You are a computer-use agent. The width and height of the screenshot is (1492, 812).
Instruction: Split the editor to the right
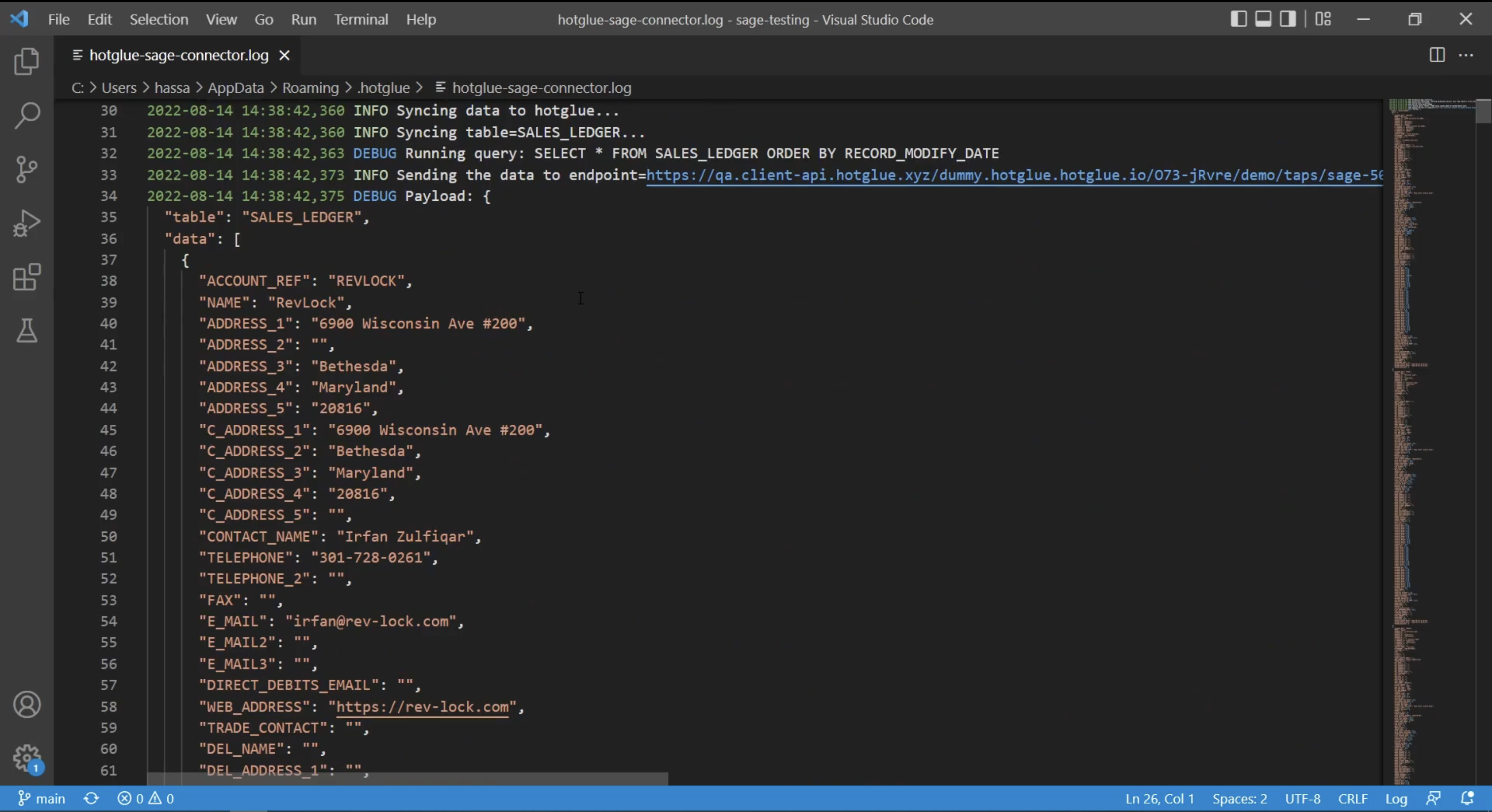tap(1437, 55)
